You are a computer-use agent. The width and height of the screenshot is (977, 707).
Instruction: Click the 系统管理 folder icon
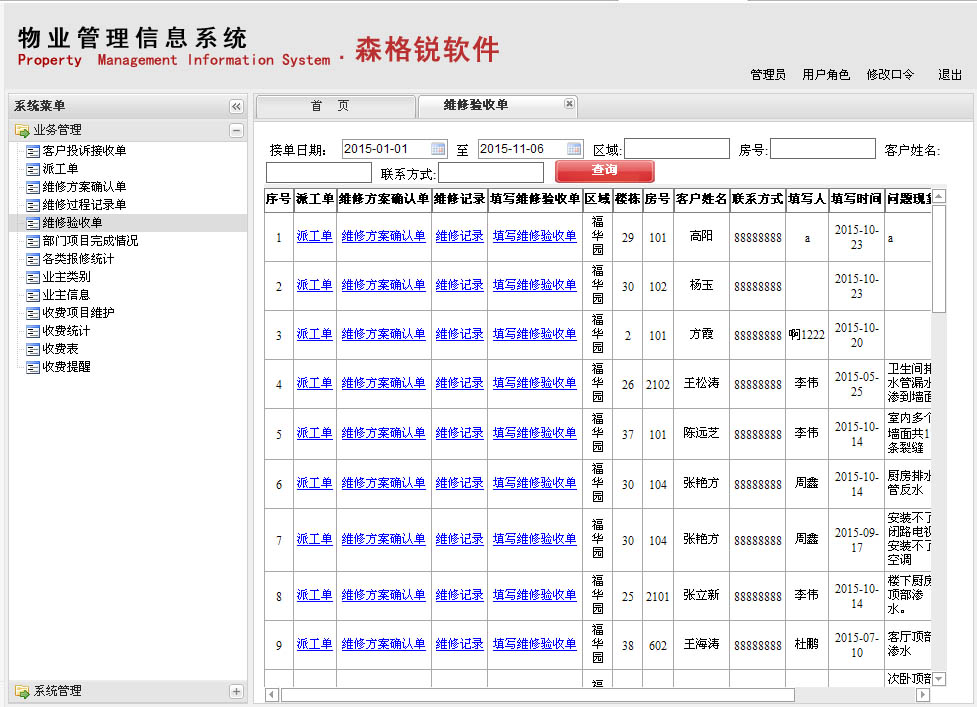click(x=22, y=691)
